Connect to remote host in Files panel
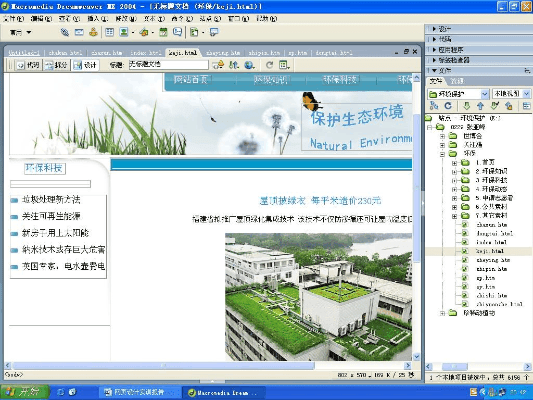533x400 pixels. coord(434,106)
